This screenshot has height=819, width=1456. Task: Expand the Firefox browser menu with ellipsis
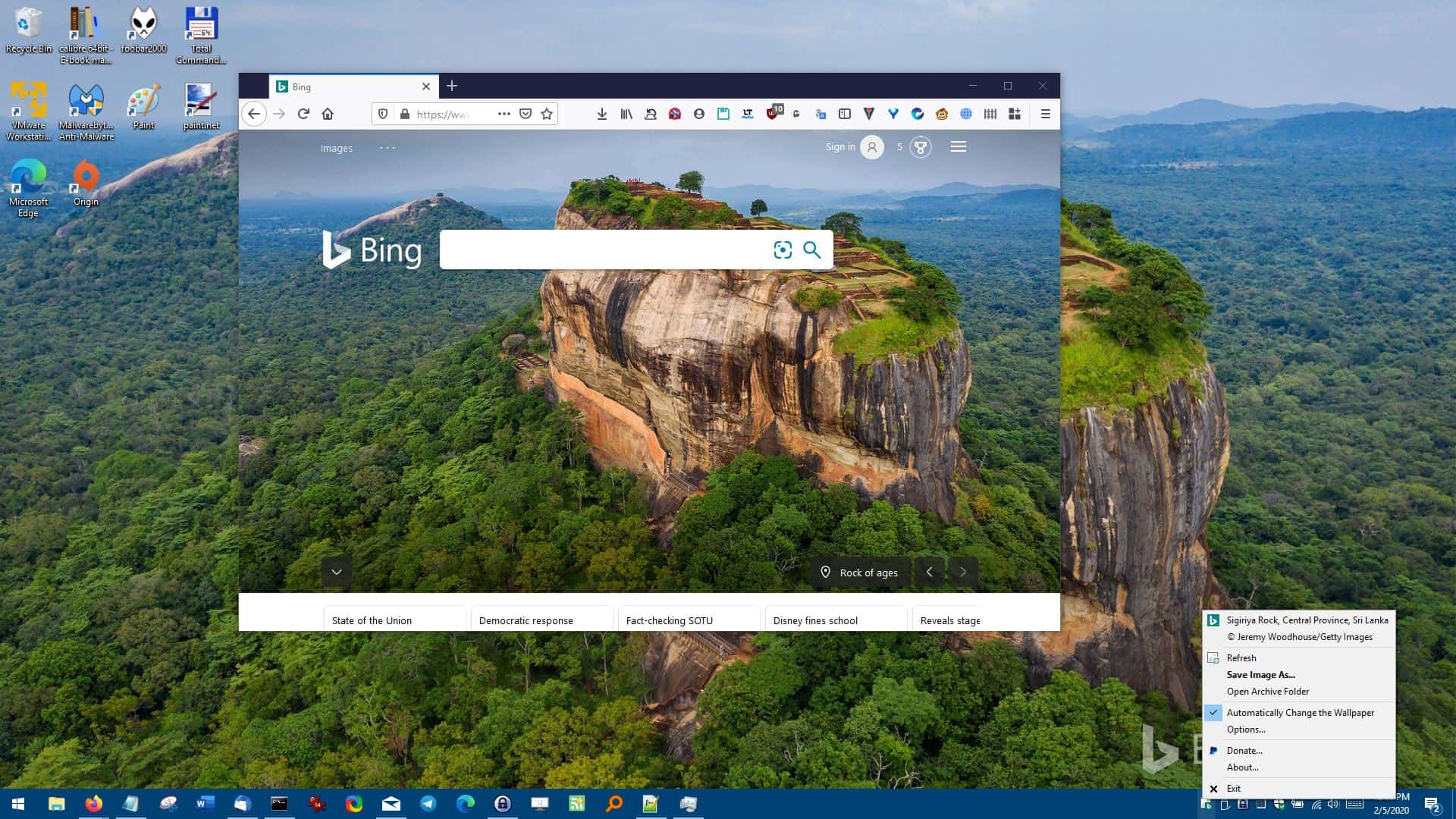coord(504,113)
